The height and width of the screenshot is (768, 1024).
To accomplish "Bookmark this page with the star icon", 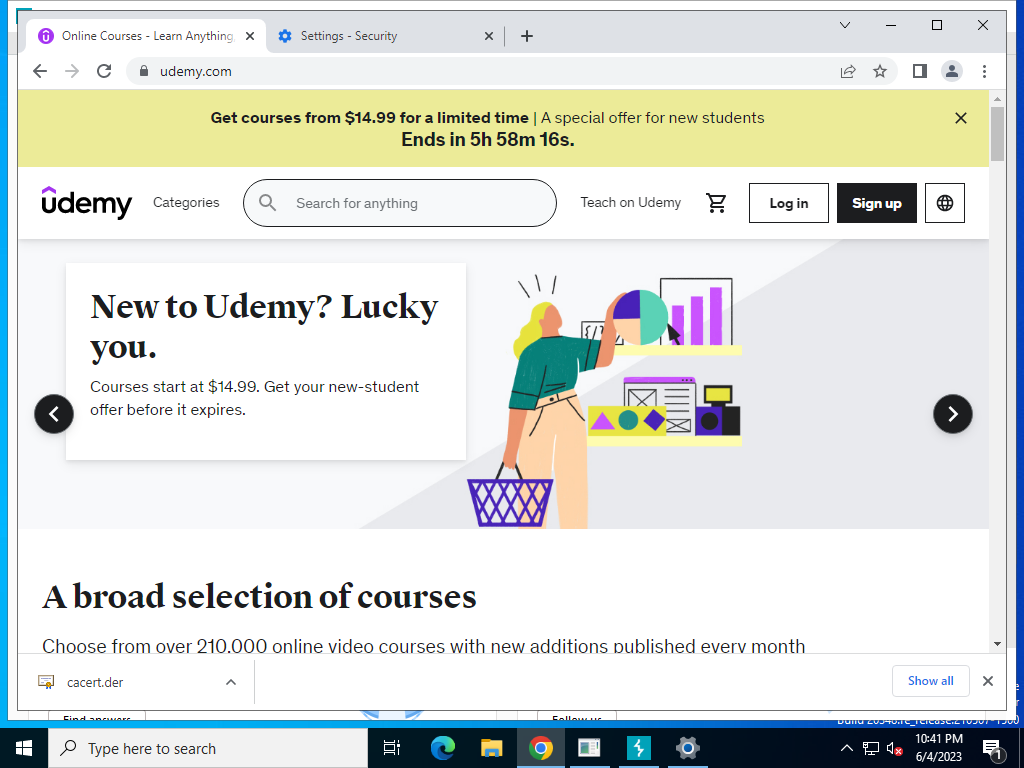I will (x=880, y=71).
